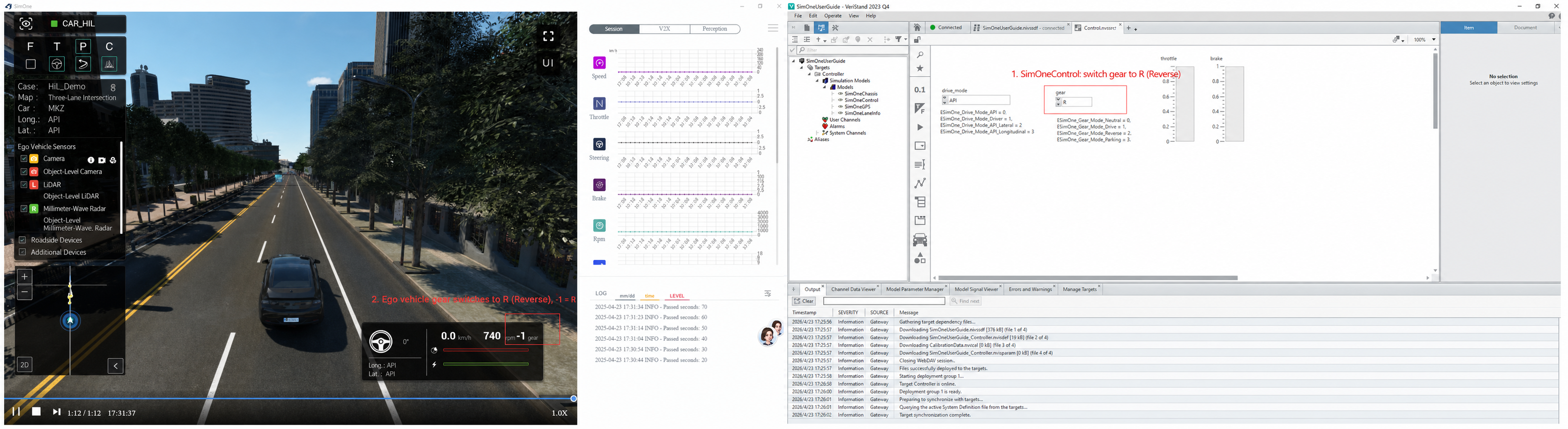Switch to the Perception tab
This screenshot has width=1568, height=429.
click(x=715, y=29)
